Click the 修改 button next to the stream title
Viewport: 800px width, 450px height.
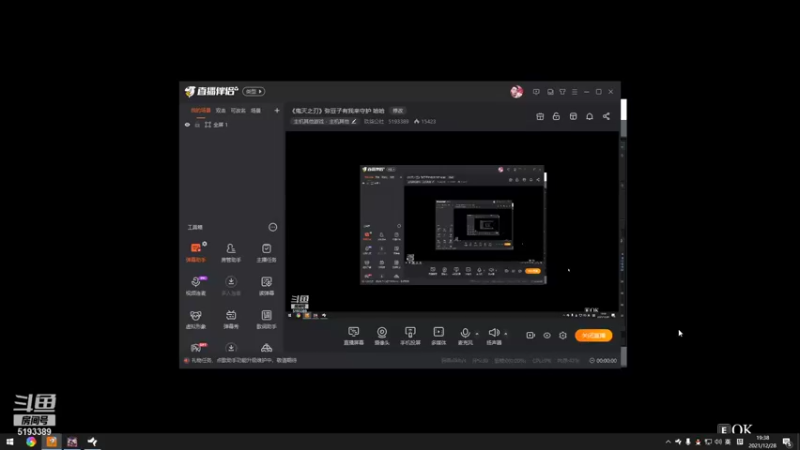click(397, 111)
